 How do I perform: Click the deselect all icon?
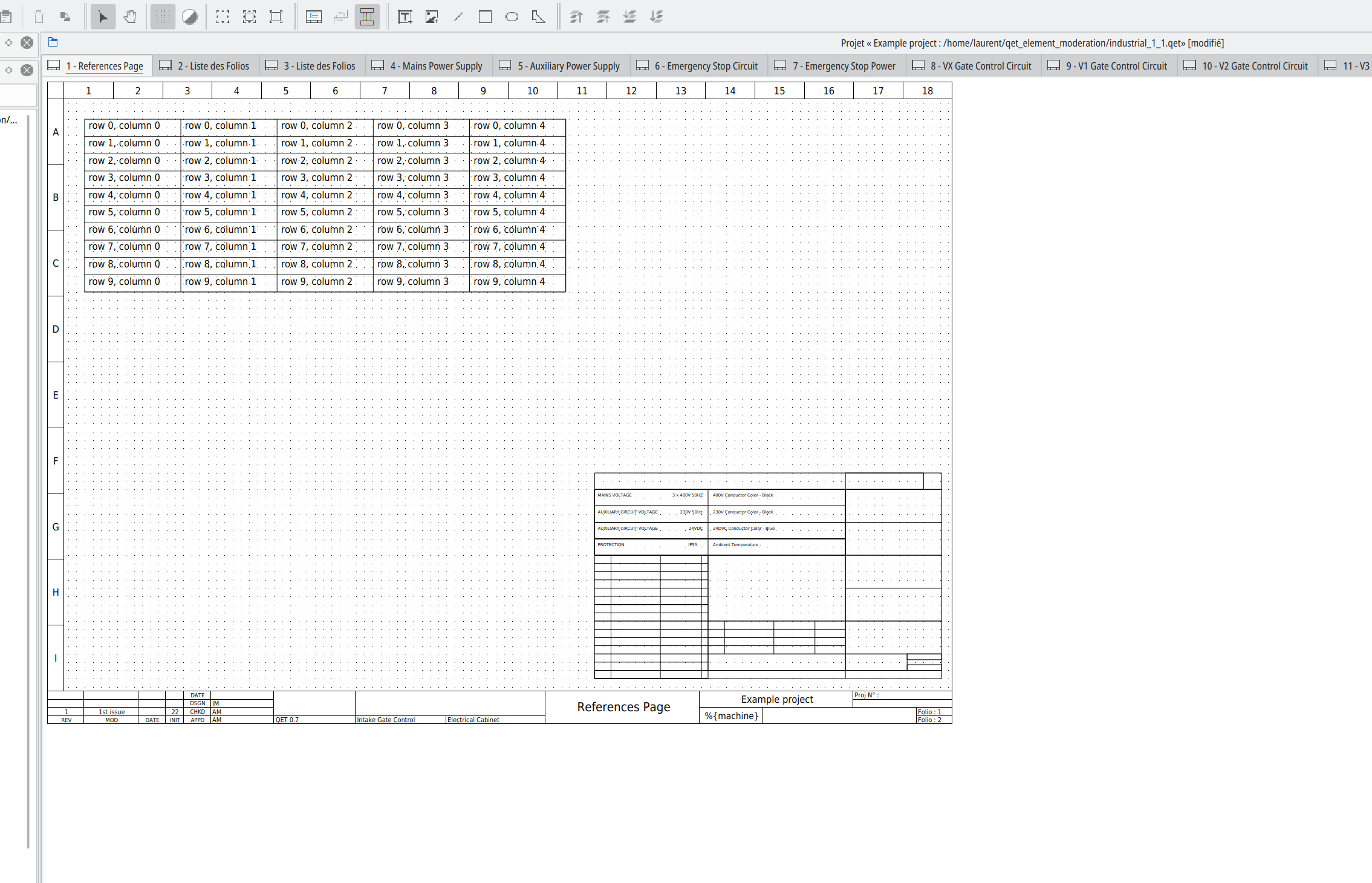click(x=276, y=17)
